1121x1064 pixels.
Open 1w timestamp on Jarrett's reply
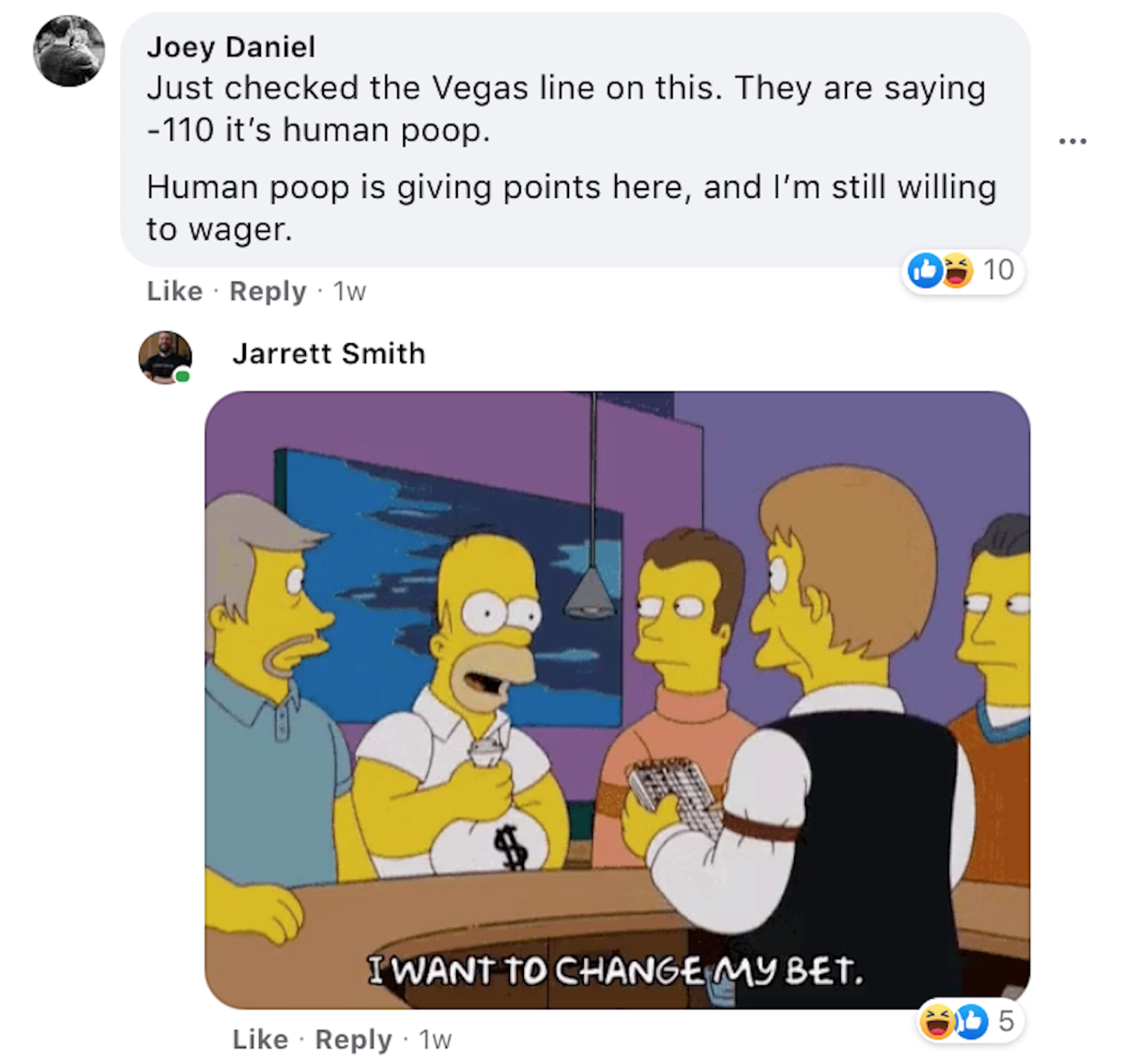click(x=435, y=1039)
